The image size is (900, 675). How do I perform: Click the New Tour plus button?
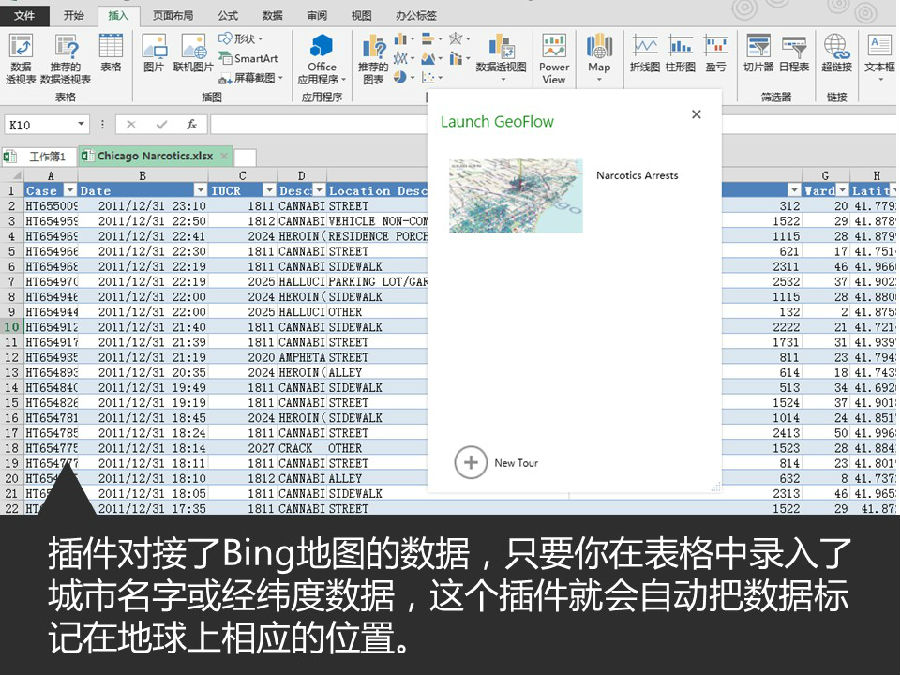[x=471, y=463]
